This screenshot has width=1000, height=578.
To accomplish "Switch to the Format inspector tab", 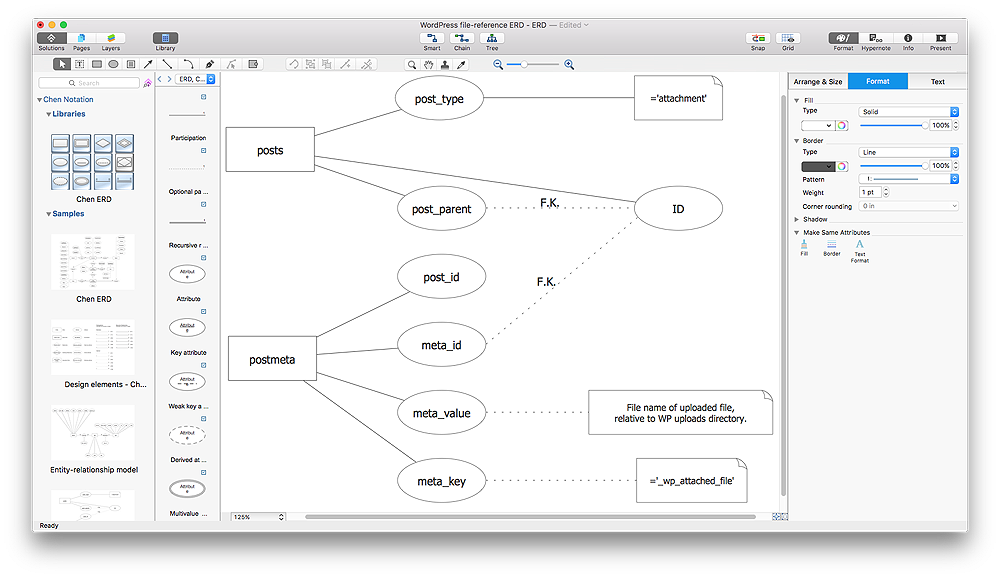I will click(x=878, y=81).
